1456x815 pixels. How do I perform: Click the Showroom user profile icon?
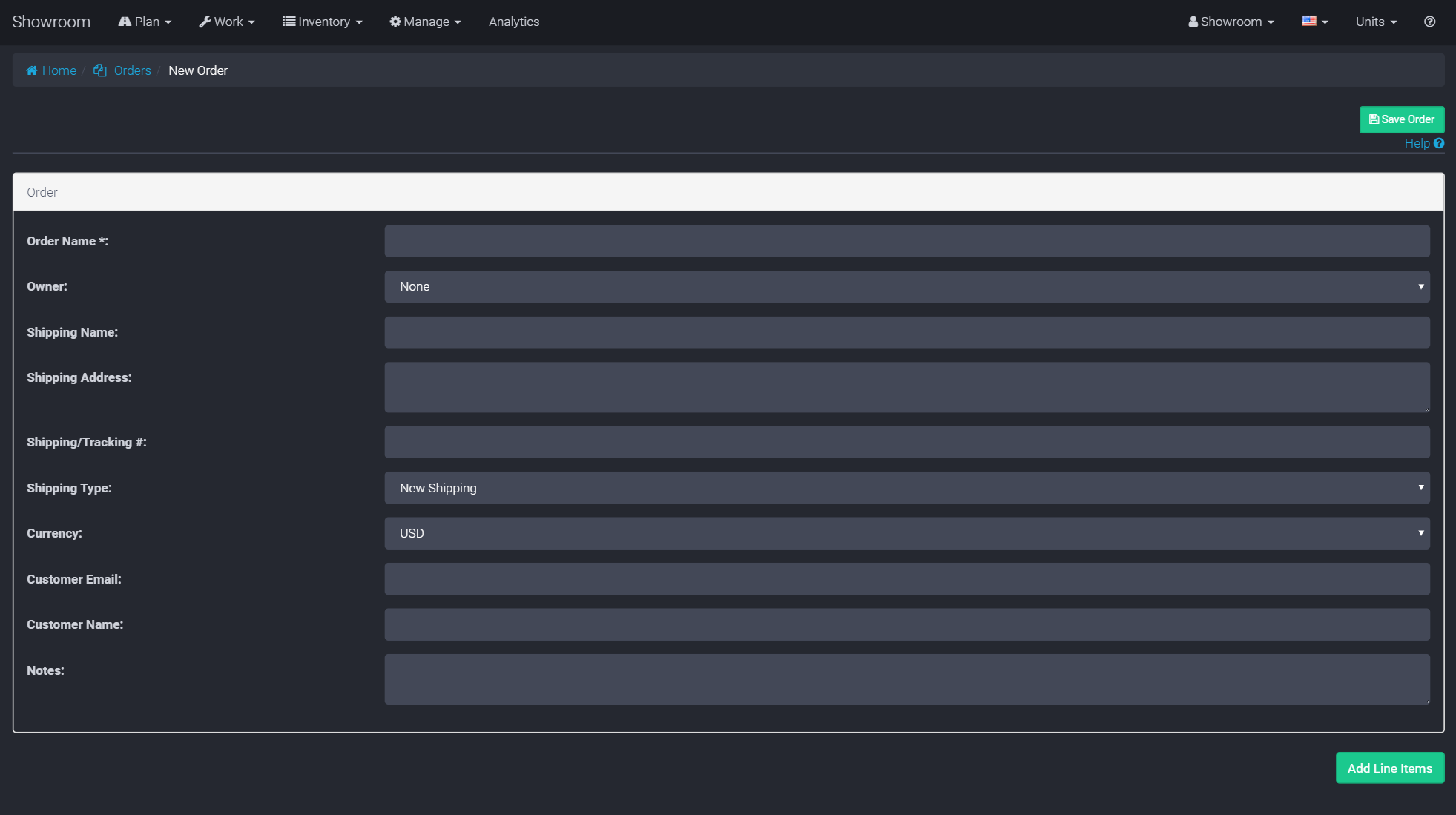1193,22
